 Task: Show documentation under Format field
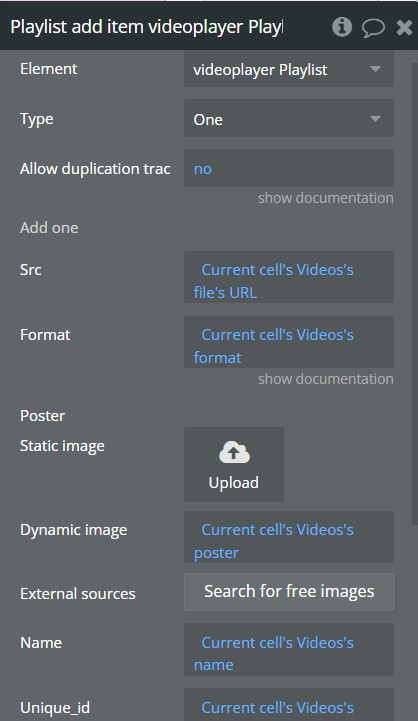click(x=326, y=379)
